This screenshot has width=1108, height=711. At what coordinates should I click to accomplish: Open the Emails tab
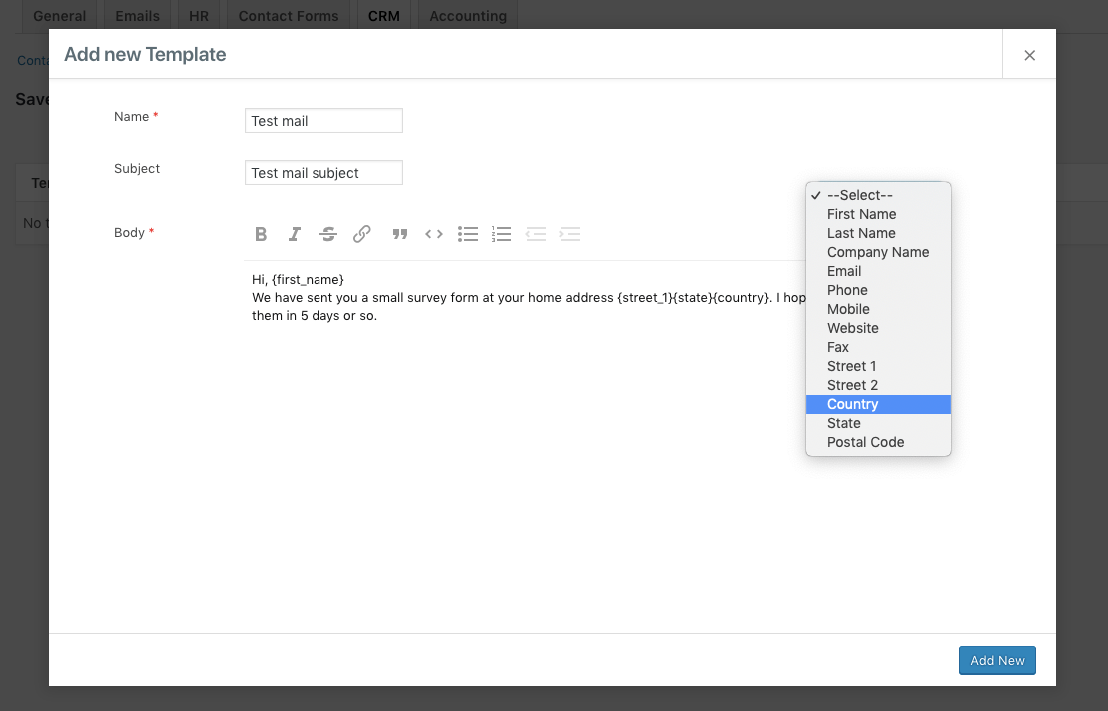tap(137, 15)
